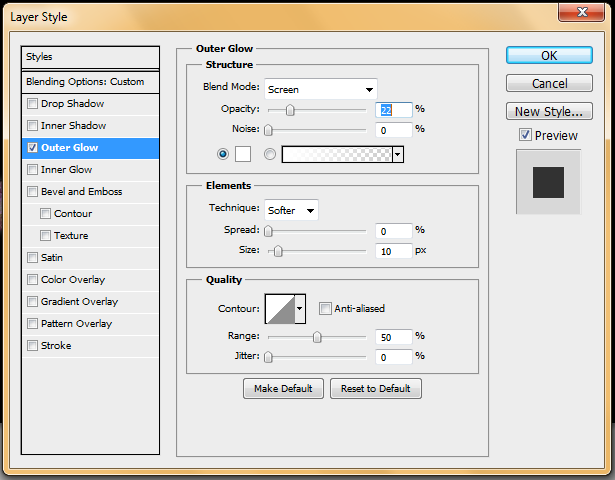Enable the Drop Shadow checkbox
Image resolution: width=615 pixels, height=480 pixels.
pos(33,104)
